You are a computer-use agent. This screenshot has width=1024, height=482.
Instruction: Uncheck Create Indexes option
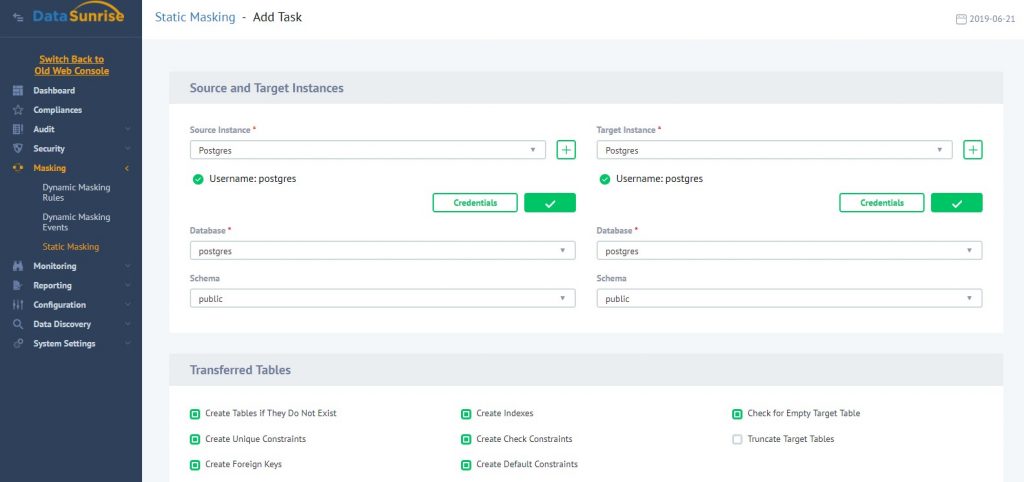coord(466,413)
